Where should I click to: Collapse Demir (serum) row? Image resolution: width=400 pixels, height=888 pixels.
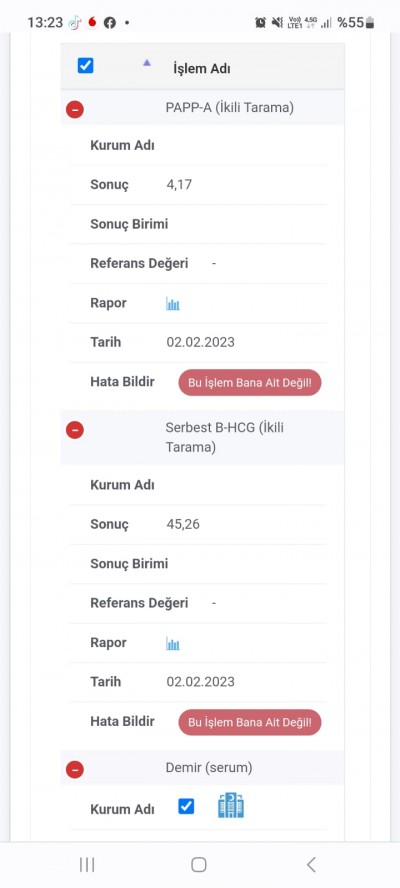click(75, 769)
